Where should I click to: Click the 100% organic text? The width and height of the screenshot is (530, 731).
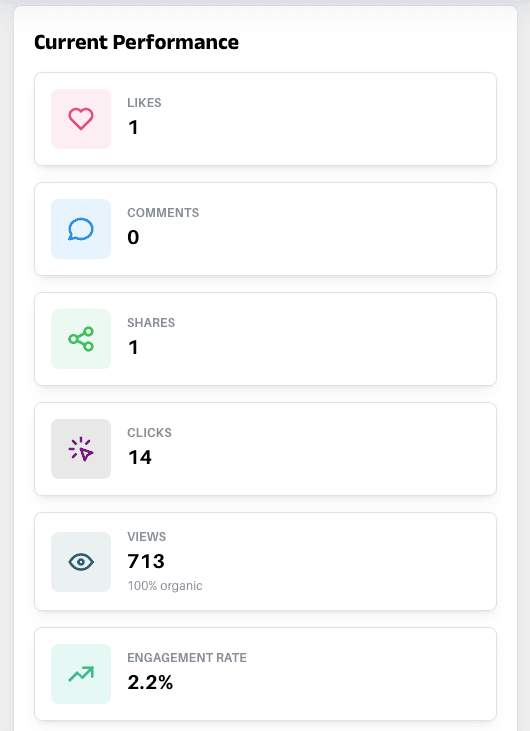pyautogui.click(x=165, y=586)
